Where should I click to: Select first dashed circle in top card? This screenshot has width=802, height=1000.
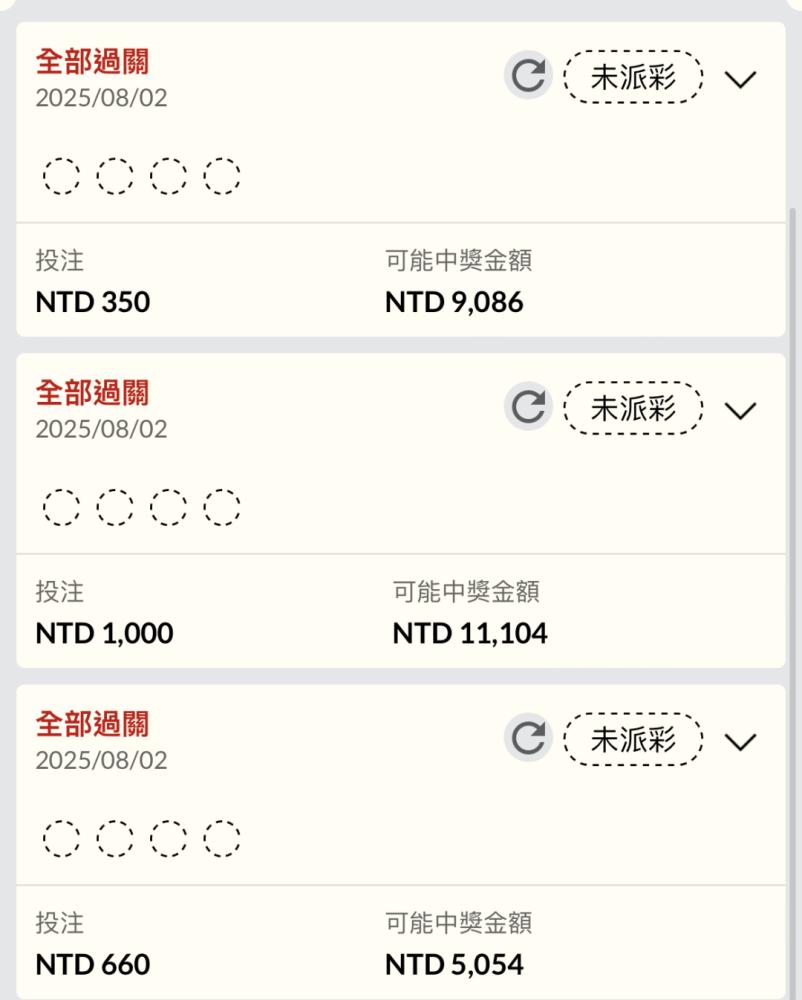click(62, 175)
